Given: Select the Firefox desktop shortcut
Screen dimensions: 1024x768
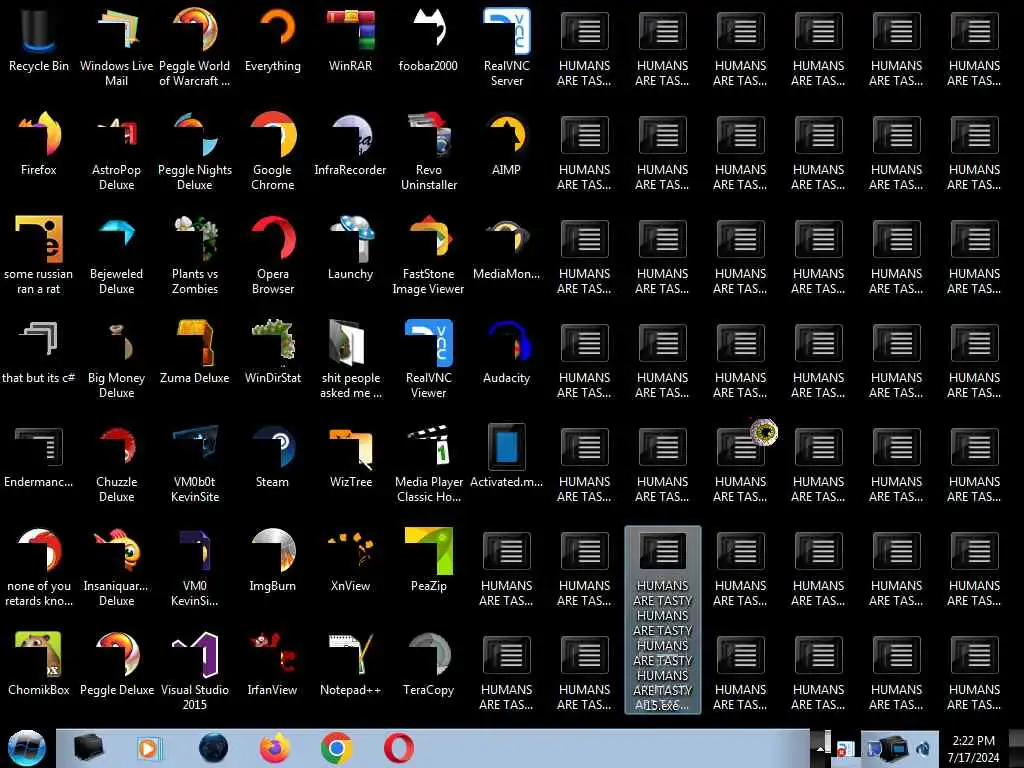Looking at the screenshot, I should point(39,144).
